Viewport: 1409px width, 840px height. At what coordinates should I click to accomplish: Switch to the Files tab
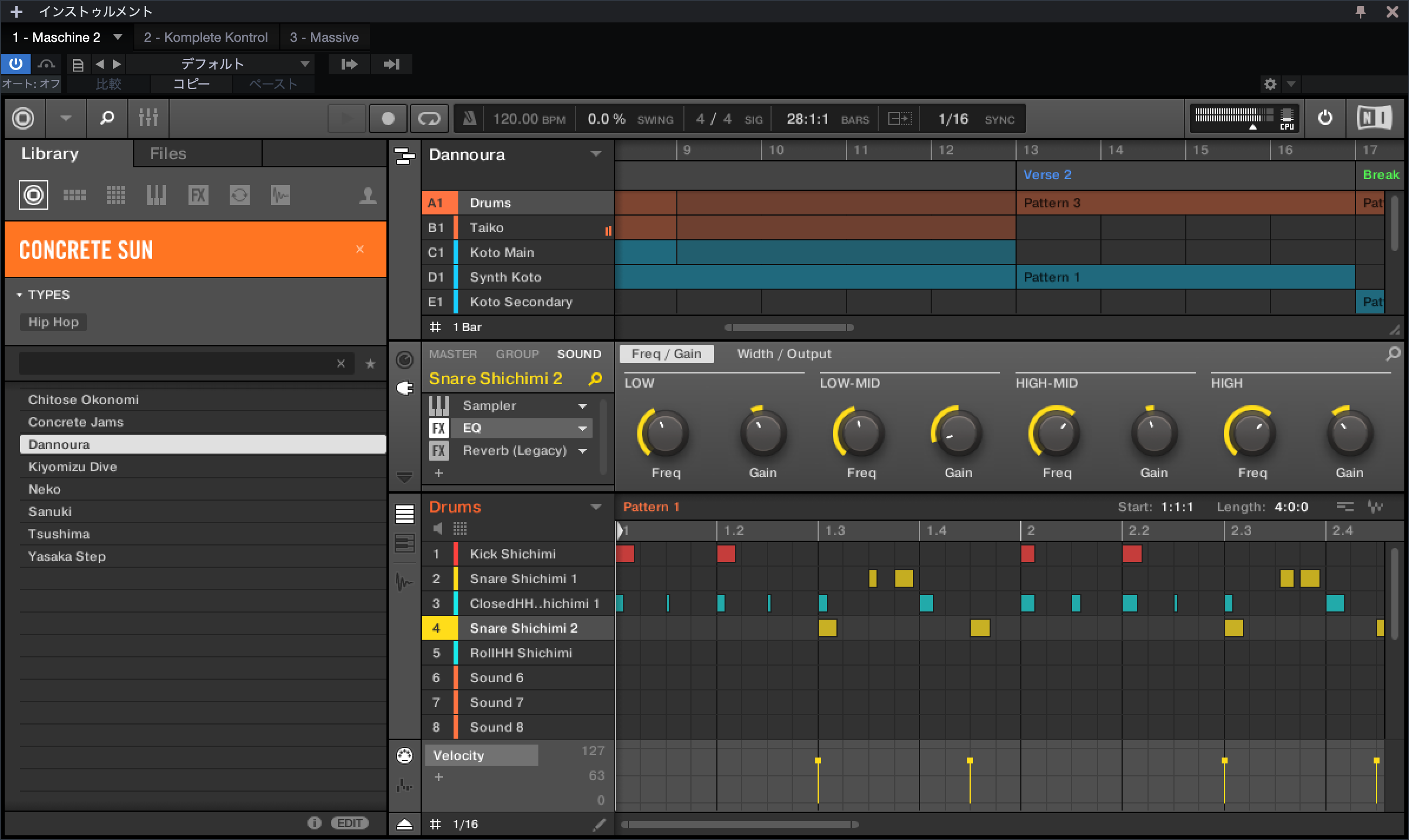point(168,154)
